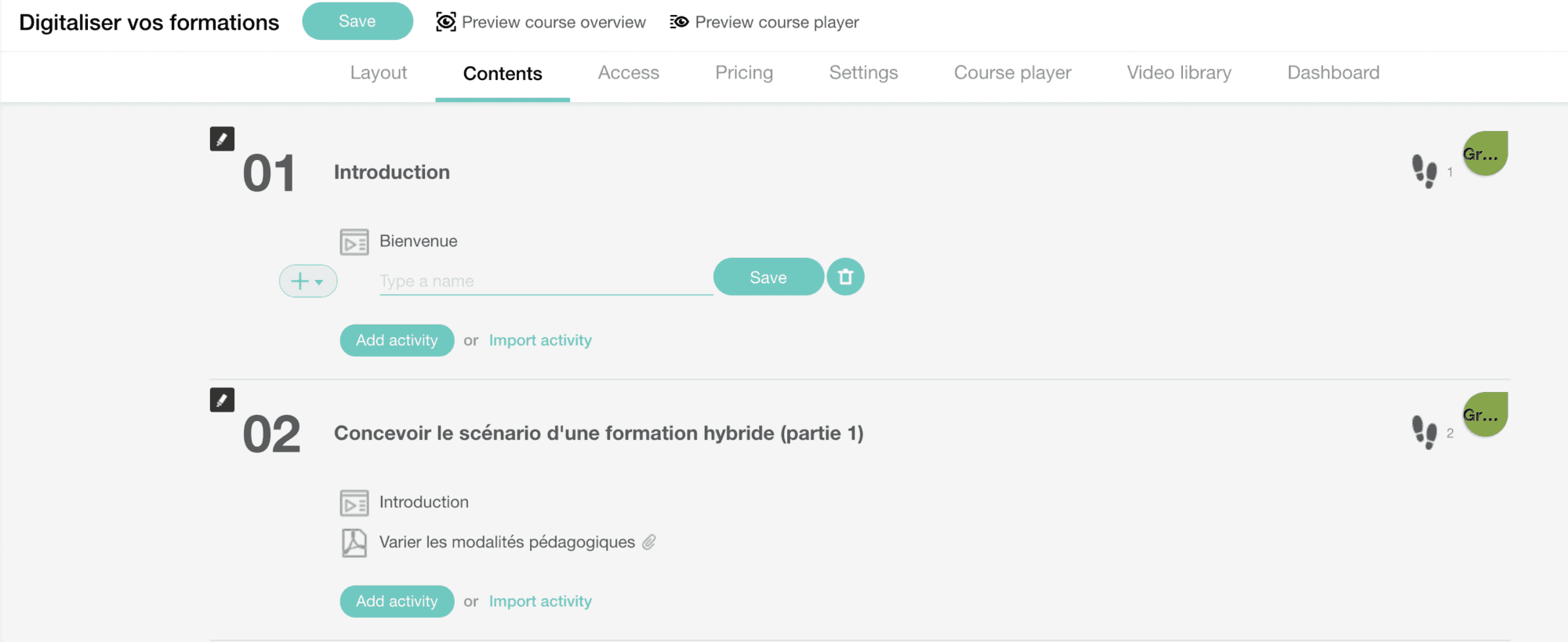Viewport: 1568px width, 642px height.
Task: Click the Type a name input field
Action: coord(545,281)
